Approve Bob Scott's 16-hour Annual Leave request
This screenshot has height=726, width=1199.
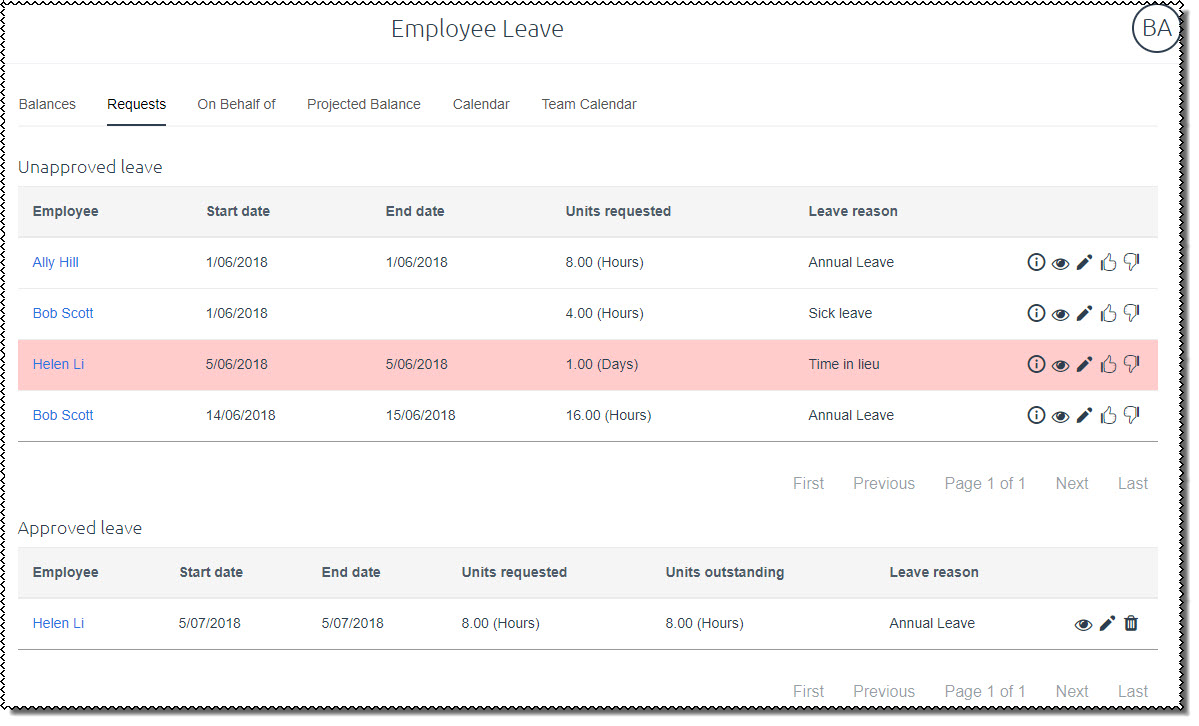[1108, 415]
